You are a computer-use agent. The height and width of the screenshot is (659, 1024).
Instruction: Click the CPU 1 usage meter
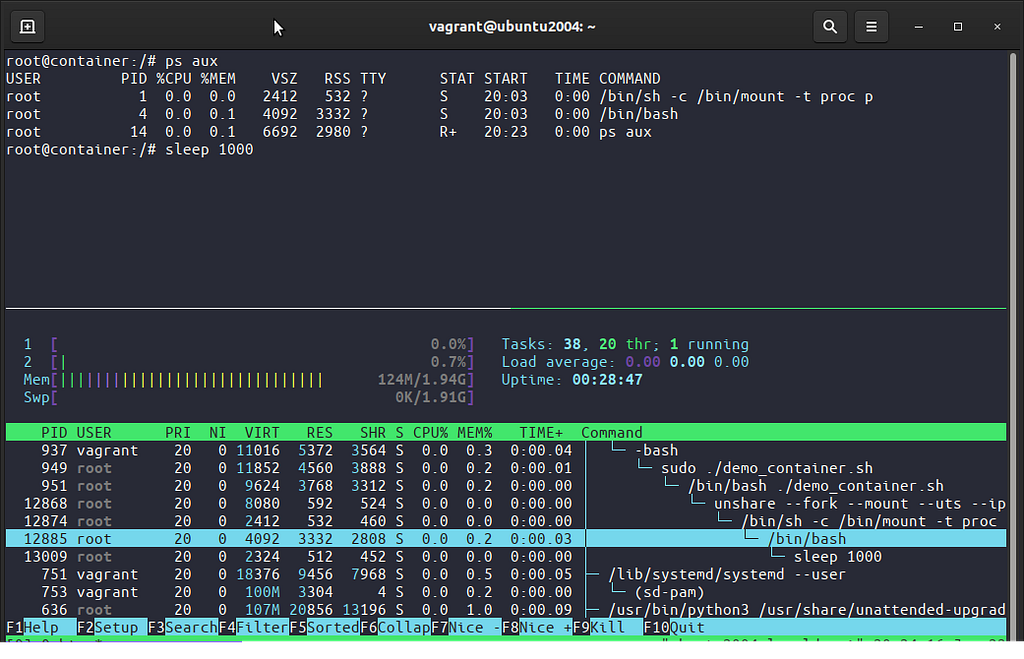pyautogui.click(x=248, y=344)
